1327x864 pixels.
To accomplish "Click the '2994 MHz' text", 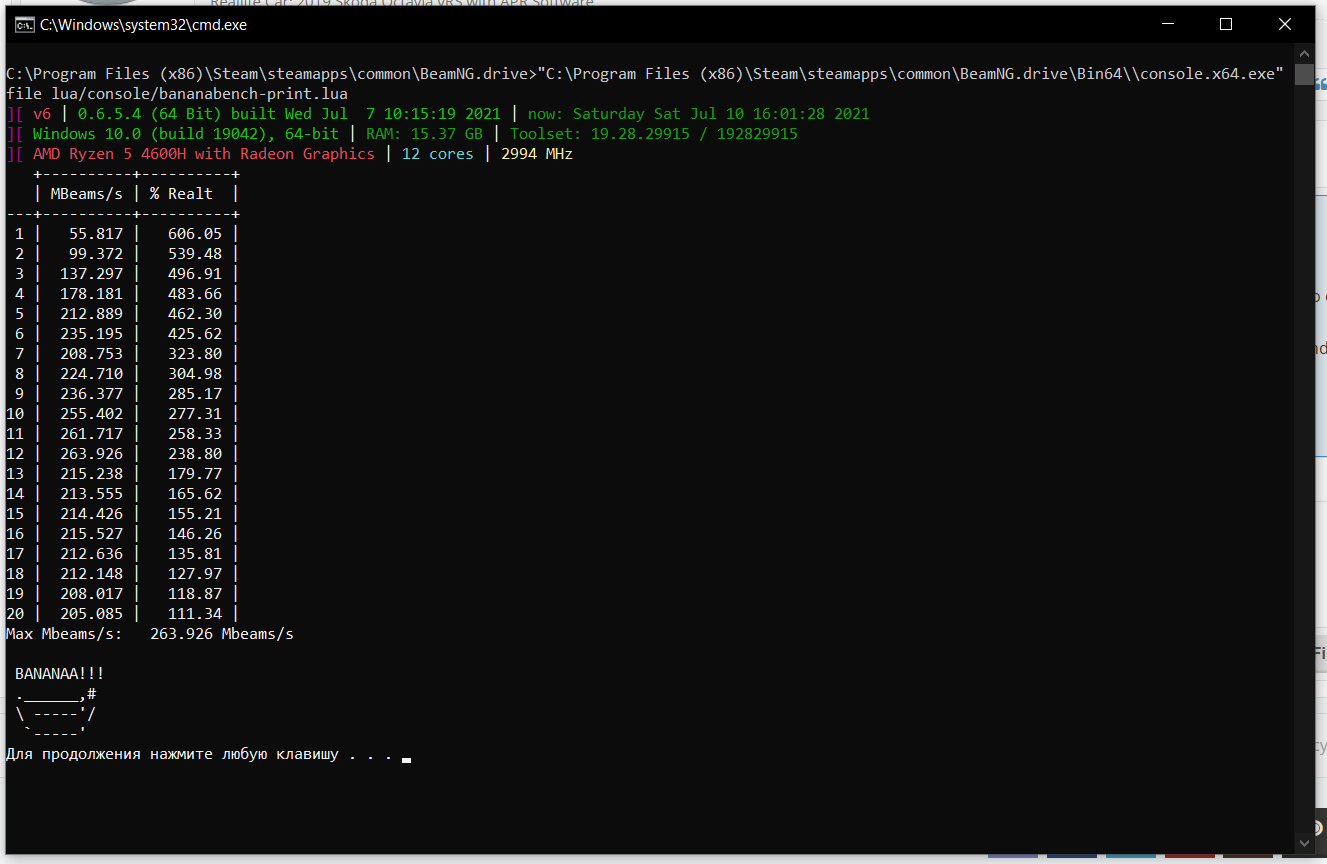I will pyautogui.click(x=537, y=154).
